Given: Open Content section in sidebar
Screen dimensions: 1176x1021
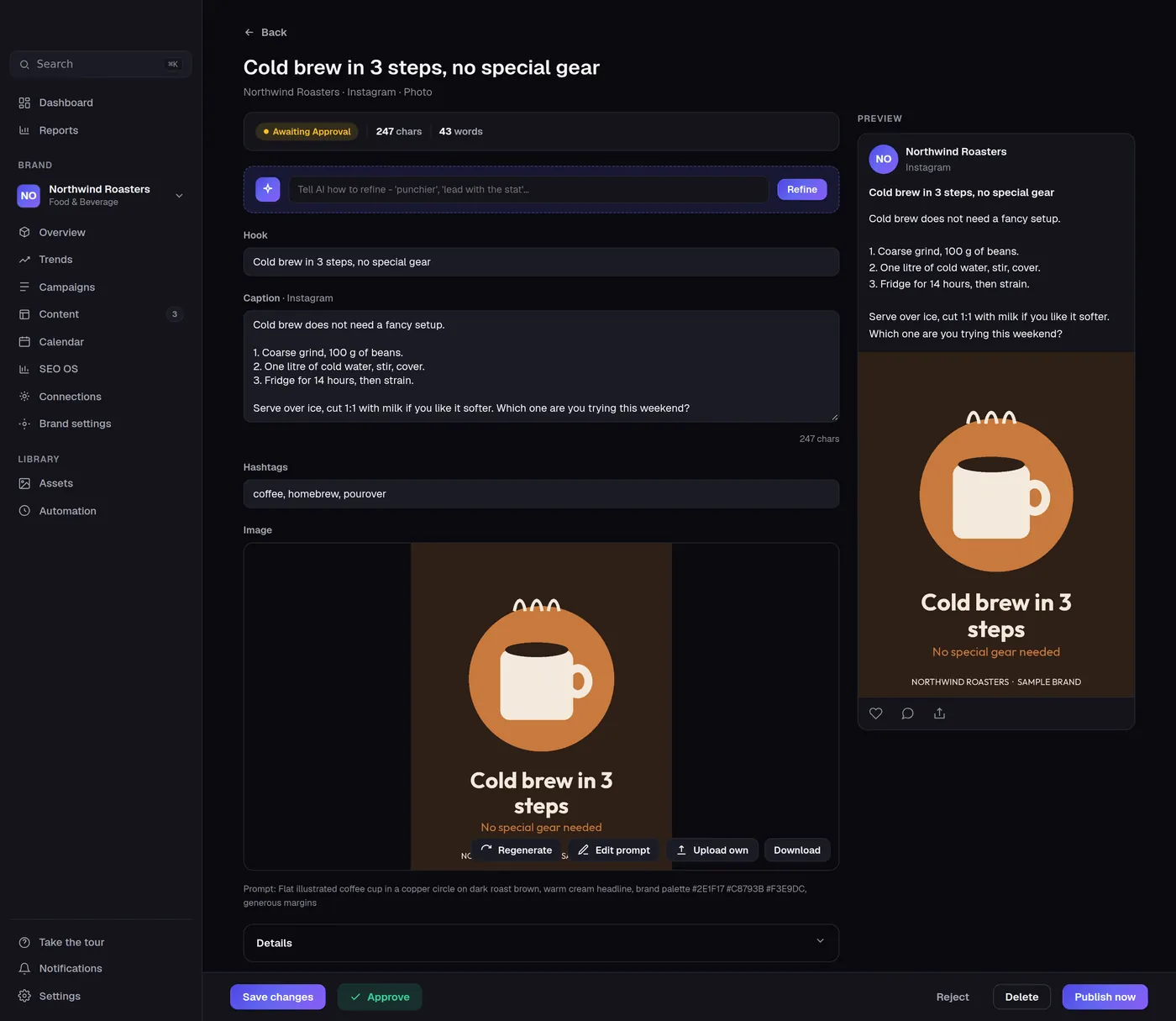Looking at the screenshot, I should pyautogui.click(x=101, y=314).
